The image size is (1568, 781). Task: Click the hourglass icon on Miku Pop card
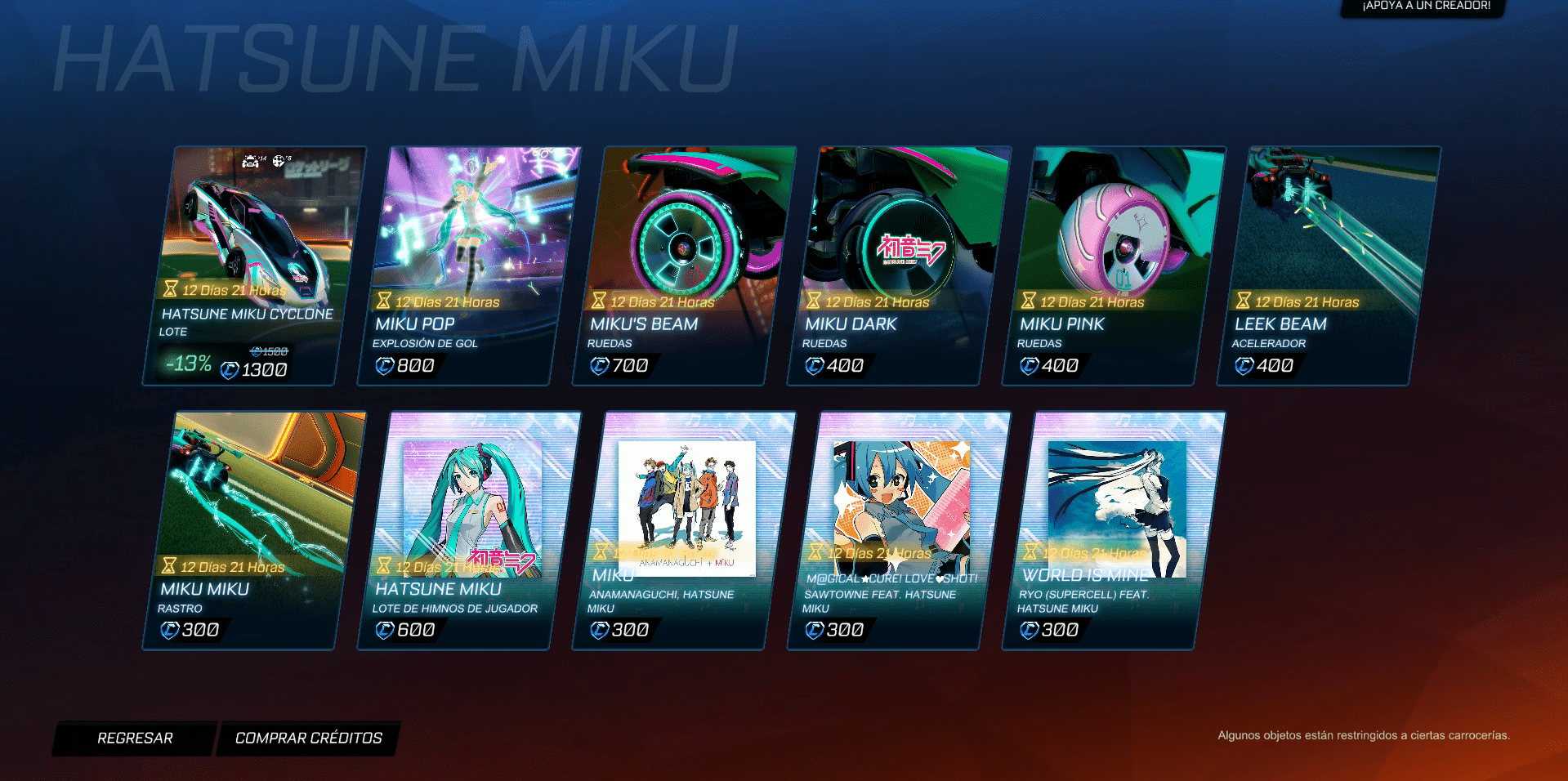coord(383,301)
